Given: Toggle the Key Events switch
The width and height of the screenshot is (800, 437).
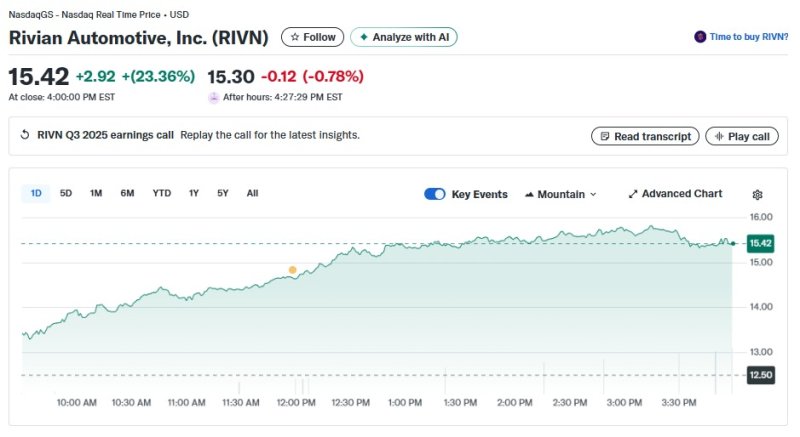Looking at the screenshot, I should (434, 194).
